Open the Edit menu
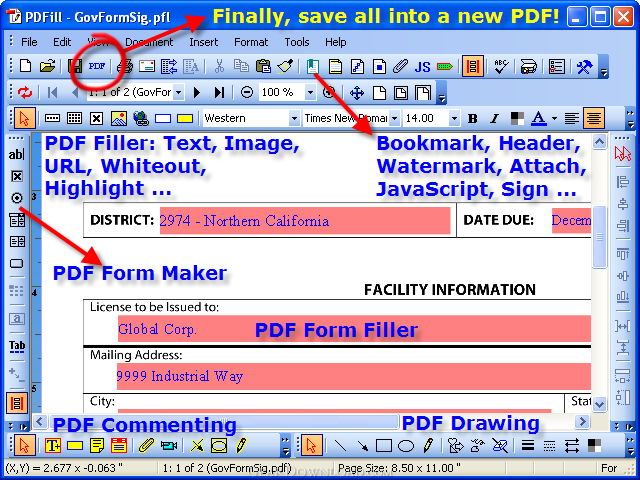The height and width of the screenshot is (480, 640). click(62, 42)
